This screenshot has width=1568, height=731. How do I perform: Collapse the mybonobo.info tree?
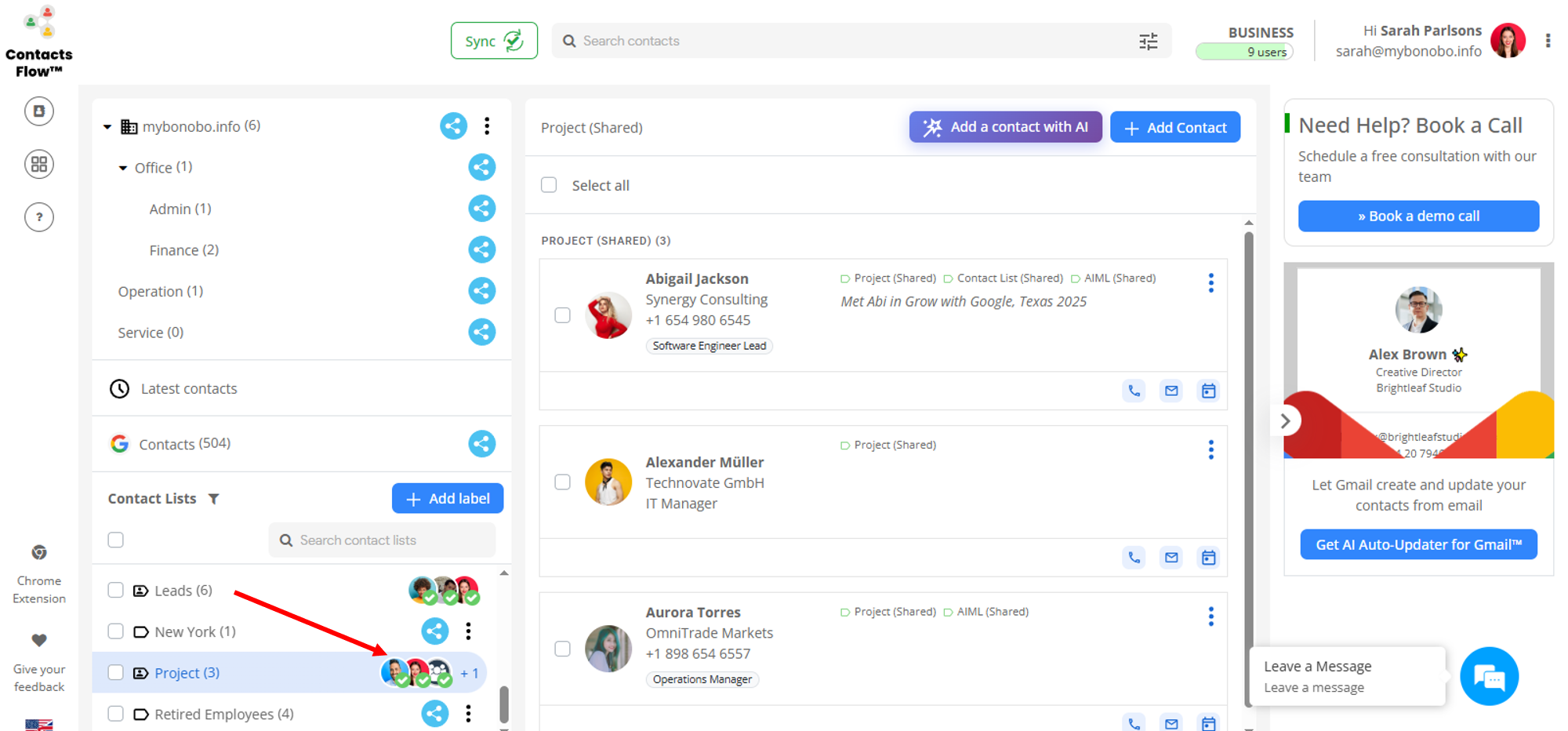pyautogui.click(x=107, y=127)
